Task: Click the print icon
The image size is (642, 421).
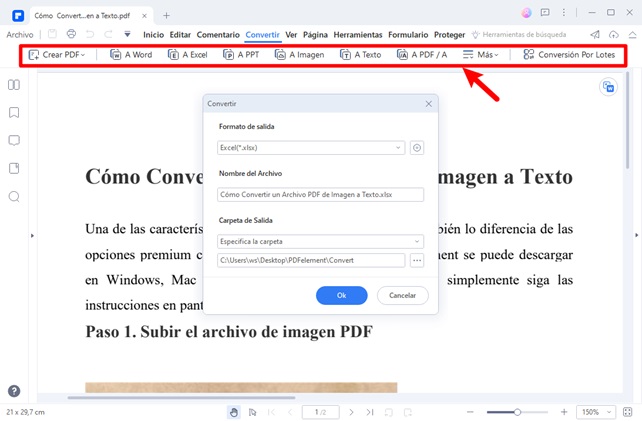Action: point(71,34)
